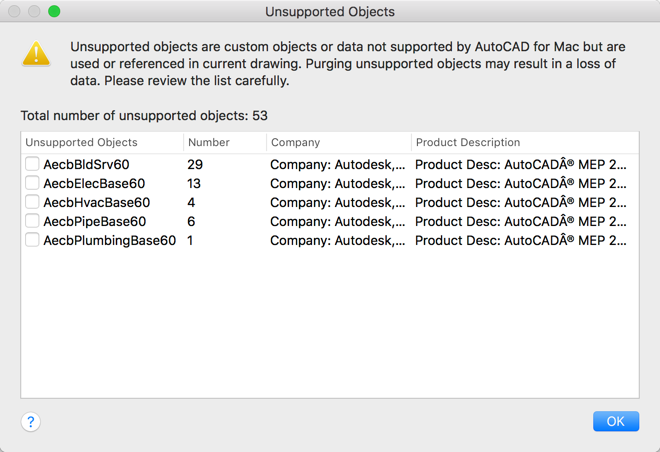Click the AecbPipeBase60 product description text
Image resolution: width=660 pixels, height=452 pixels.
click(x=521, y=221)
